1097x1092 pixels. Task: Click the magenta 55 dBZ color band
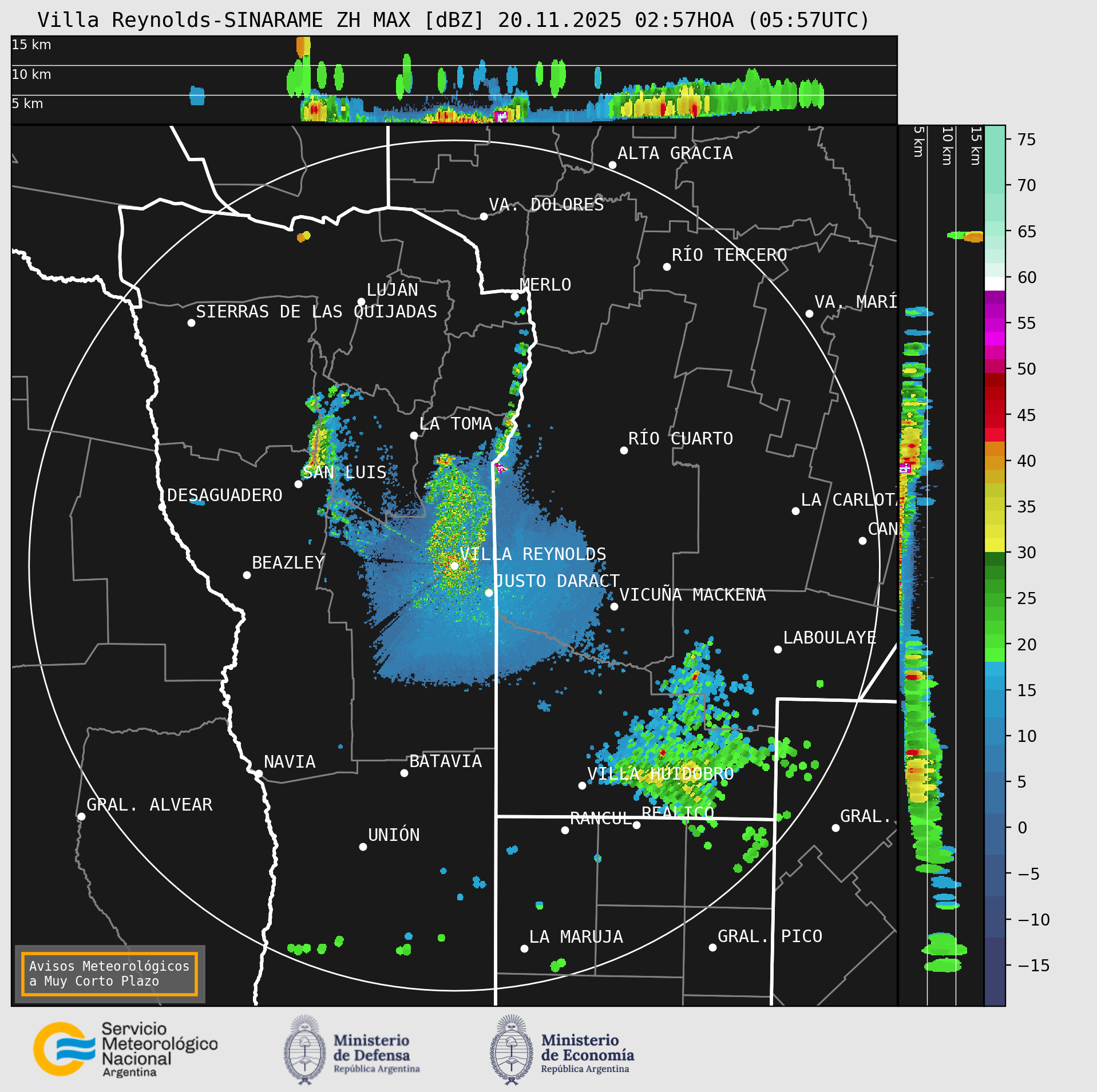995,325
